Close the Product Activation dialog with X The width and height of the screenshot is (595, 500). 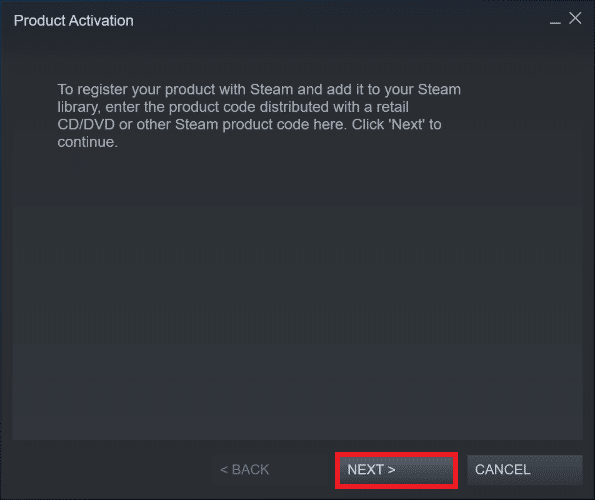click(x=575, y=18)
